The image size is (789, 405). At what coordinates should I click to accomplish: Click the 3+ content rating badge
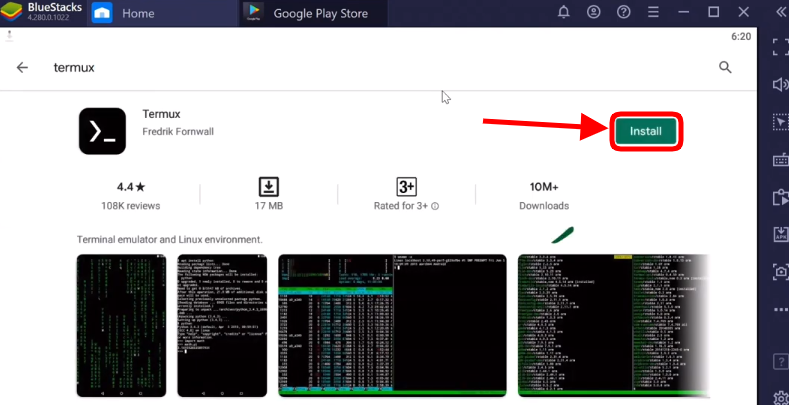406,187
